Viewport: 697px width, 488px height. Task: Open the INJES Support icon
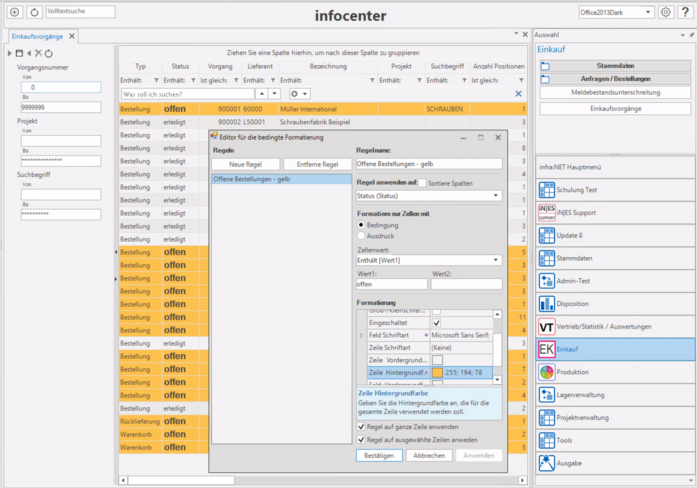click(x=547, y=212)
